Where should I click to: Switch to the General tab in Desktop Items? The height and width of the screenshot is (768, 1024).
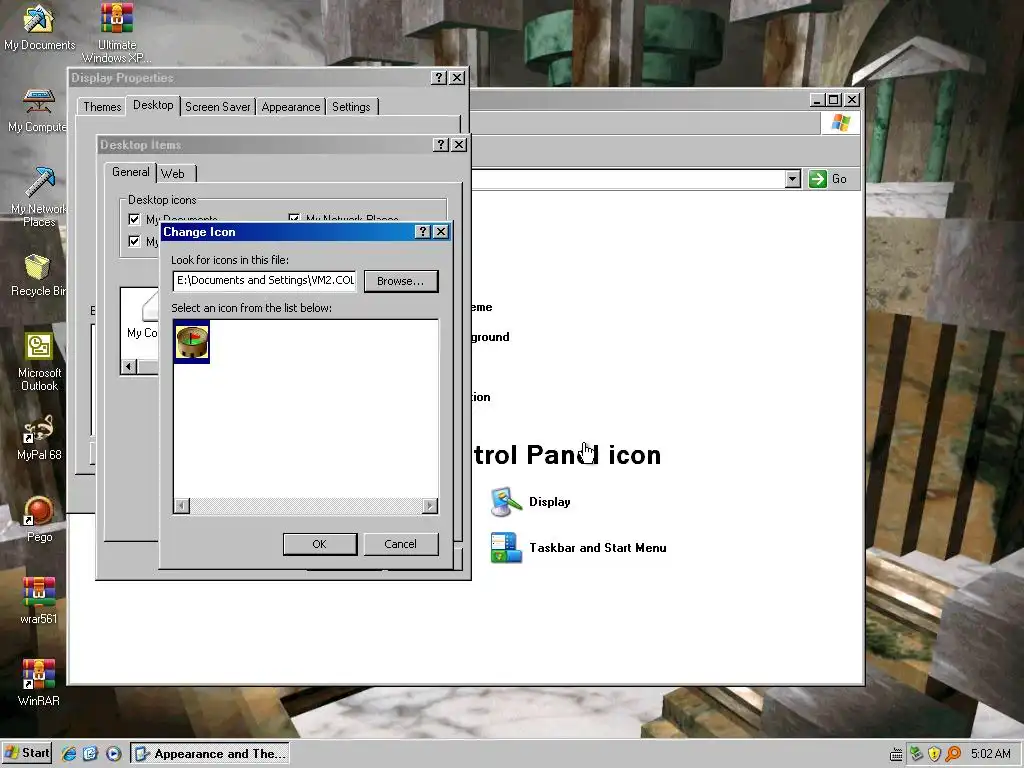tap(131, 172)
